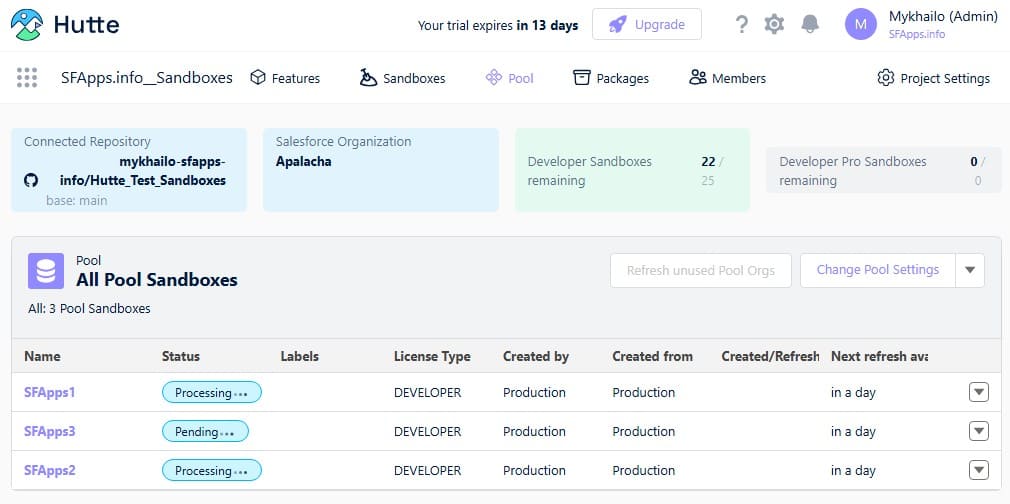This screenshot has height=504, width=1010.
Task: Click the rocket icon on Upgrade
Action: pos(617,24)
